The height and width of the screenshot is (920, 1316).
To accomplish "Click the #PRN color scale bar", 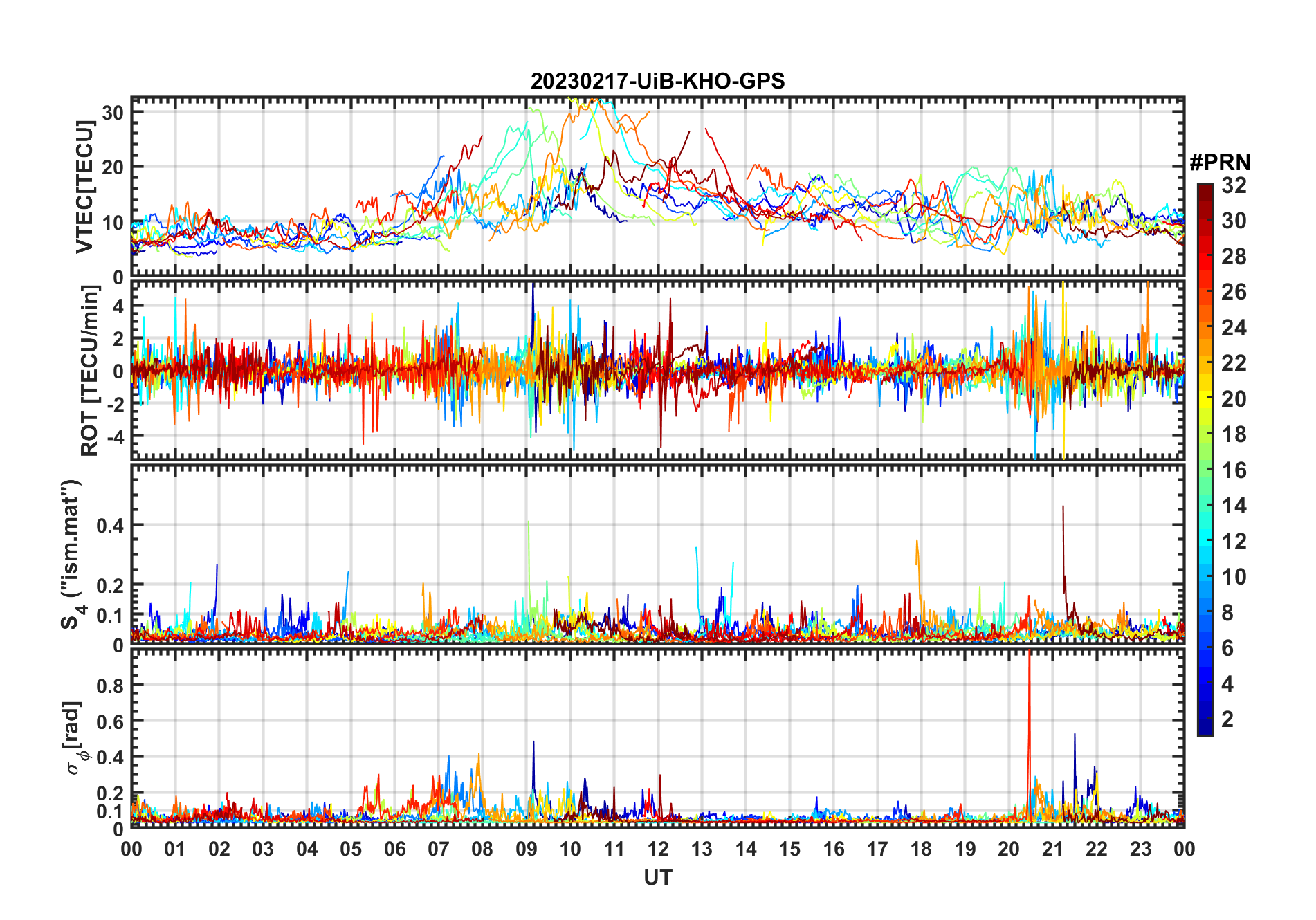I will click(1205, 459).
